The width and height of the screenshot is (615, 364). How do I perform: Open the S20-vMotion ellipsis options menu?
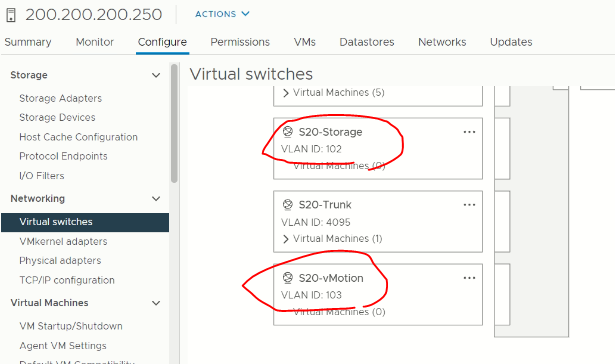pyautogui.click(x=469, y=278)
